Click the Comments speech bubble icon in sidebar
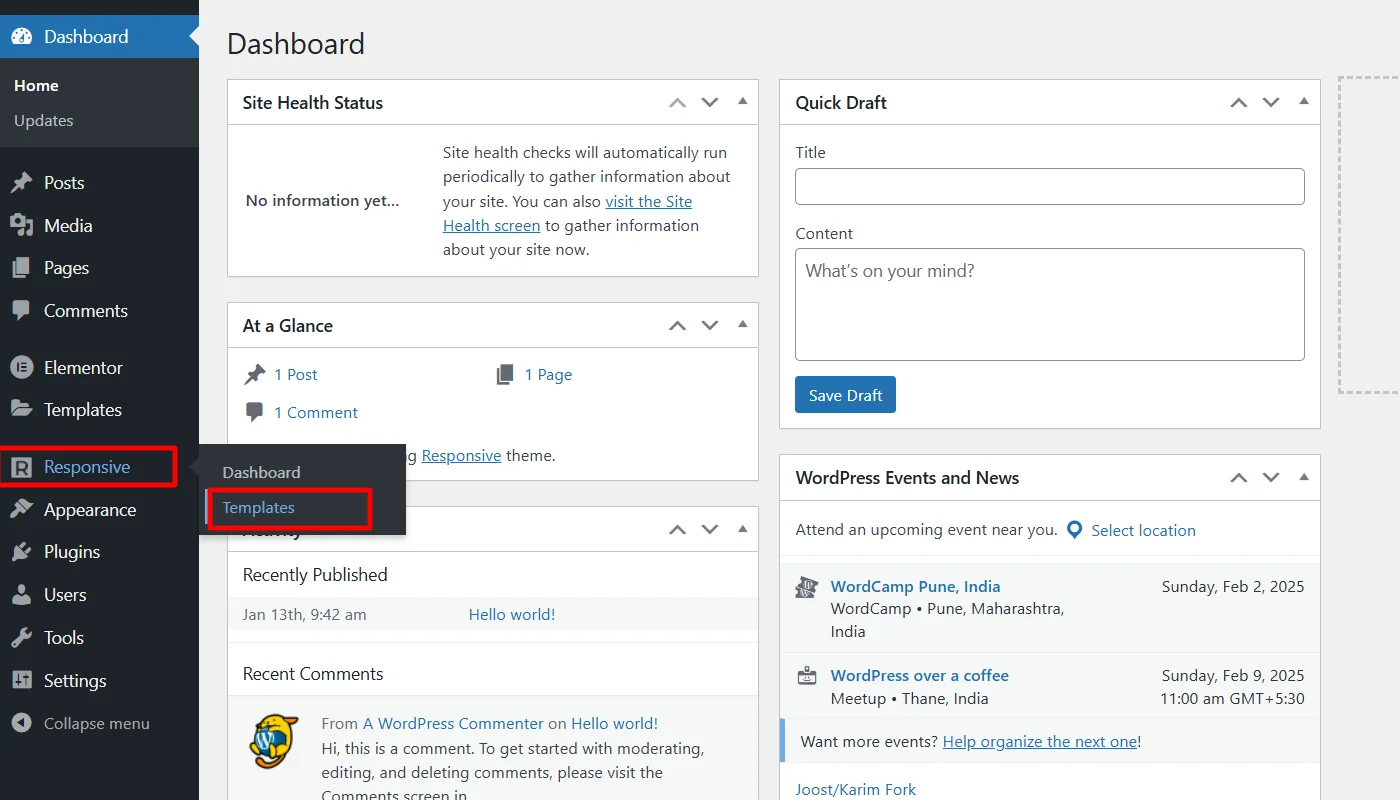This screenshot has width=1400, height=800. (x=21, y=311)
